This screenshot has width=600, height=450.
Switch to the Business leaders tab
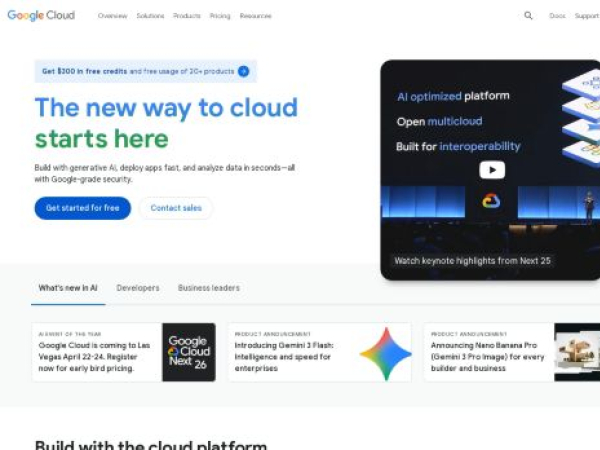tap(209, 288)
